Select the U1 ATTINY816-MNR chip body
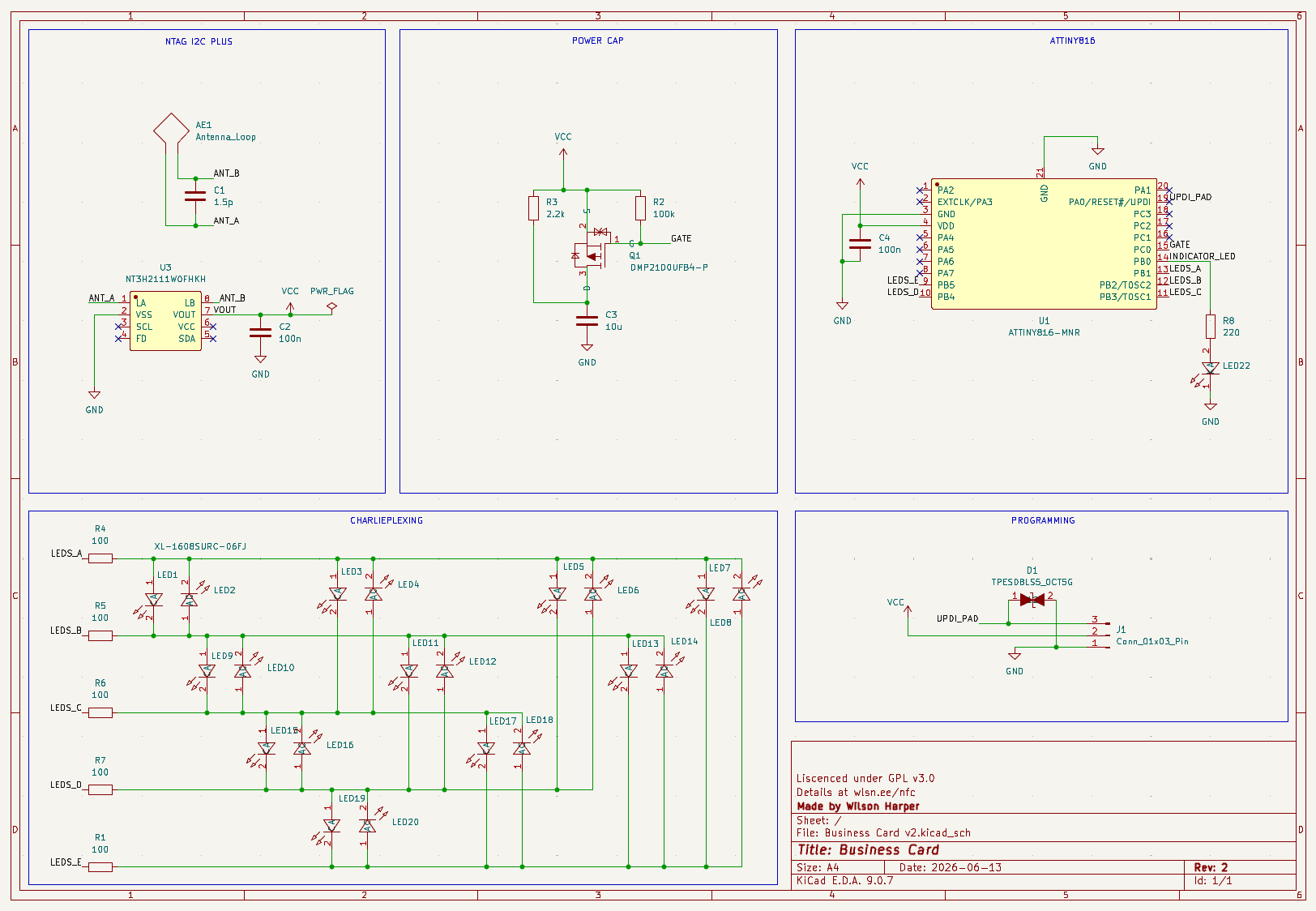Image resolution: width=1316 pixels, height=911 pixels. pyautogui.click(x=1044, y=243)
